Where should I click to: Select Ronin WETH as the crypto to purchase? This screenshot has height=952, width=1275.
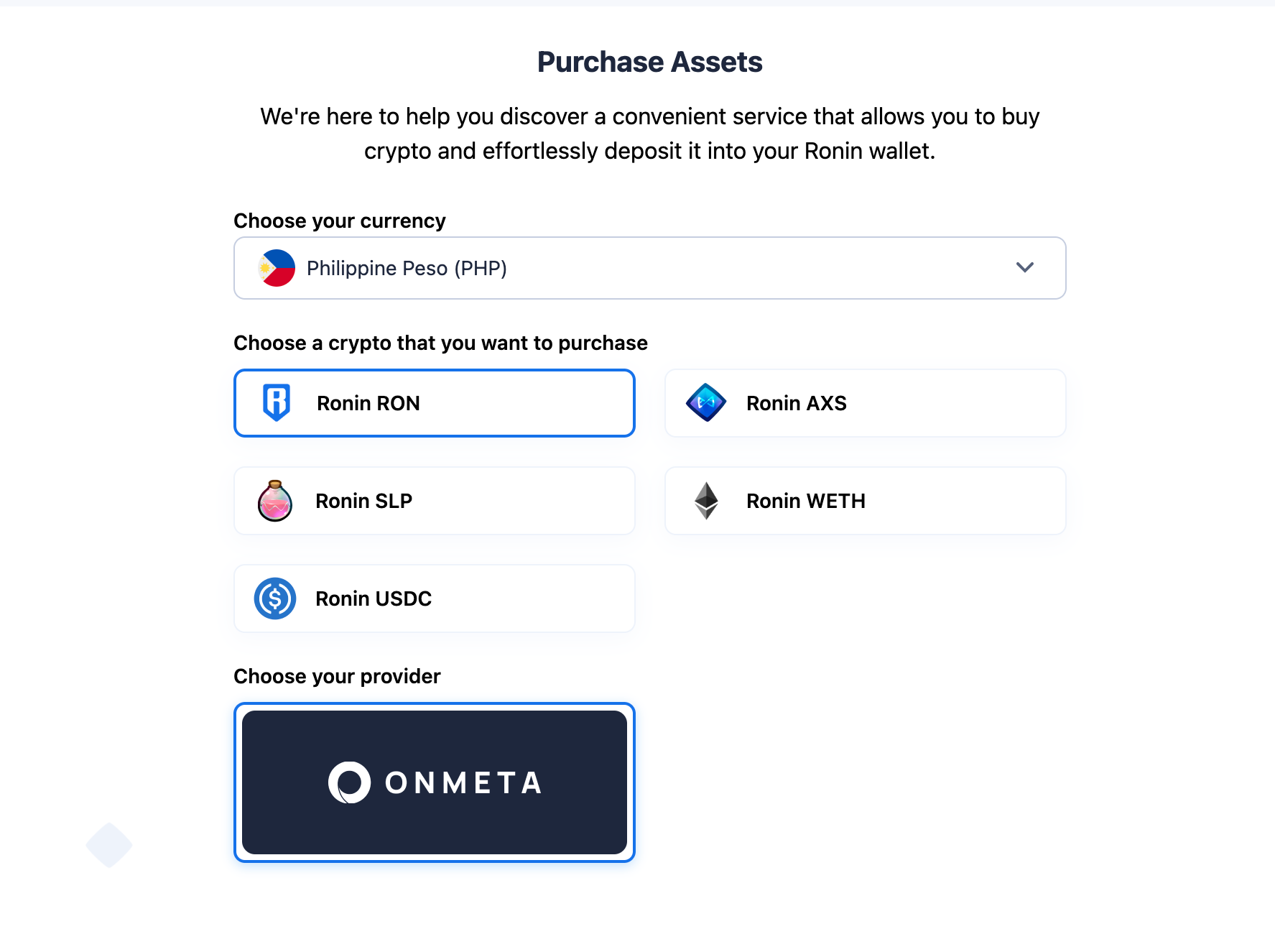click(x=864, y=501)
